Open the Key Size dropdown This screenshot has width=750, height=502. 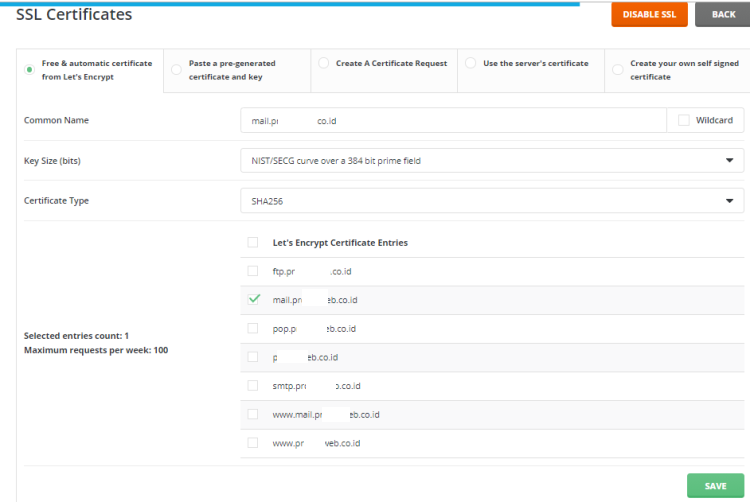[x=492, y=161]
